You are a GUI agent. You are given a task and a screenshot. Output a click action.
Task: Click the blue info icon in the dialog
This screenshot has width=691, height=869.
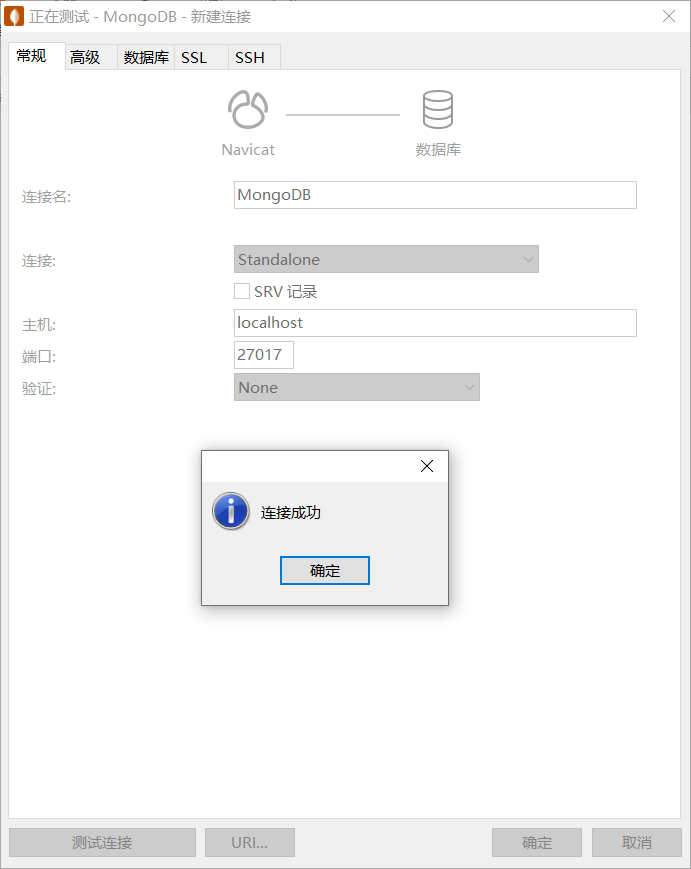231,511
